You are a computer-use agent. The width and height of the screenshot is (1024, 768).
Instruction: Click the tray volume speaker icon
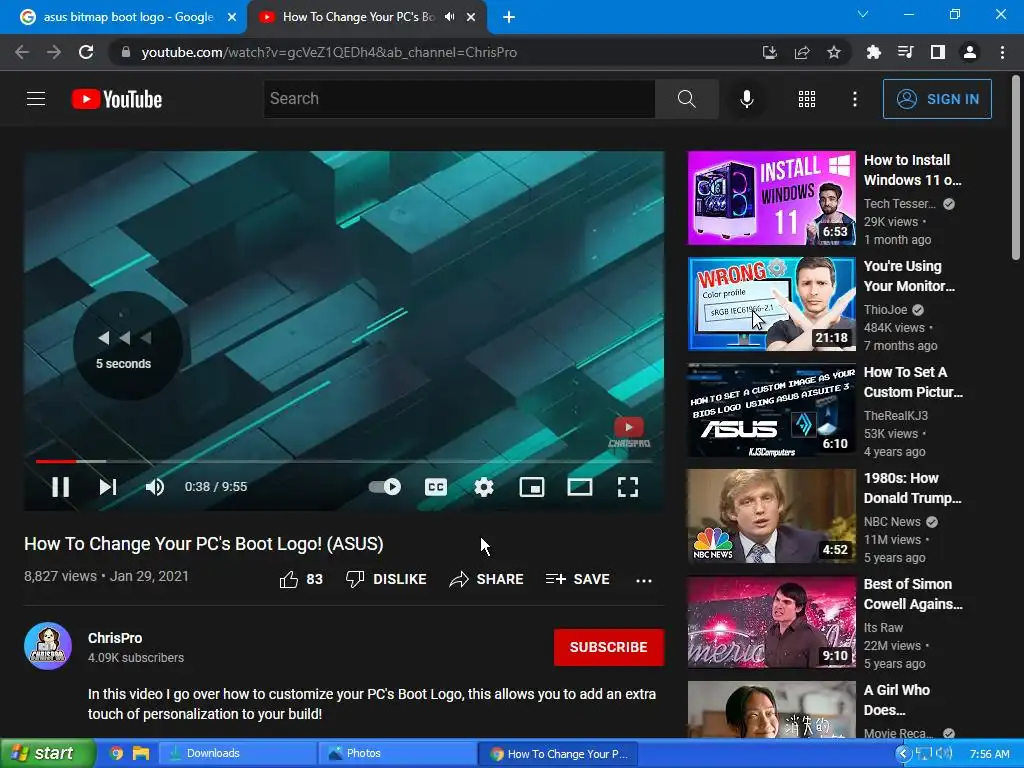944,754
